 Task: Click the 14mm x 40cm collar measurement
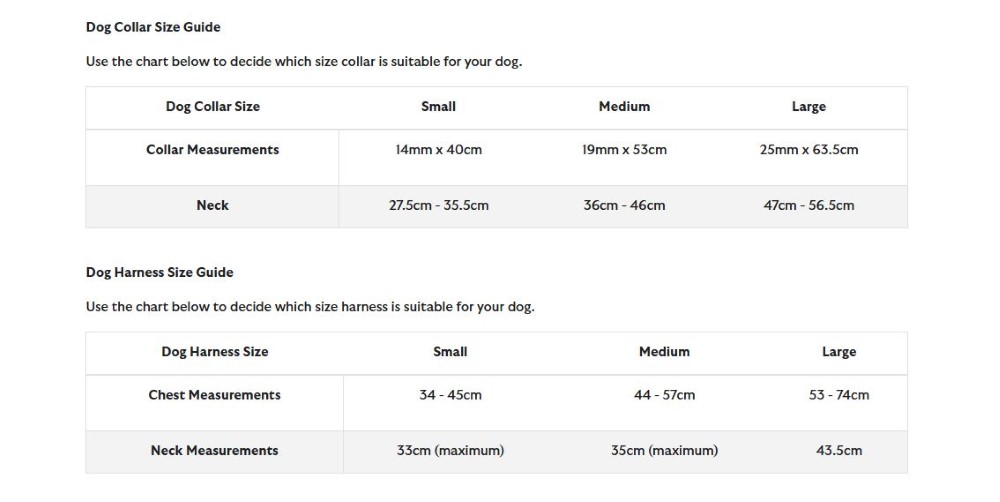click(x=438, y=150)
